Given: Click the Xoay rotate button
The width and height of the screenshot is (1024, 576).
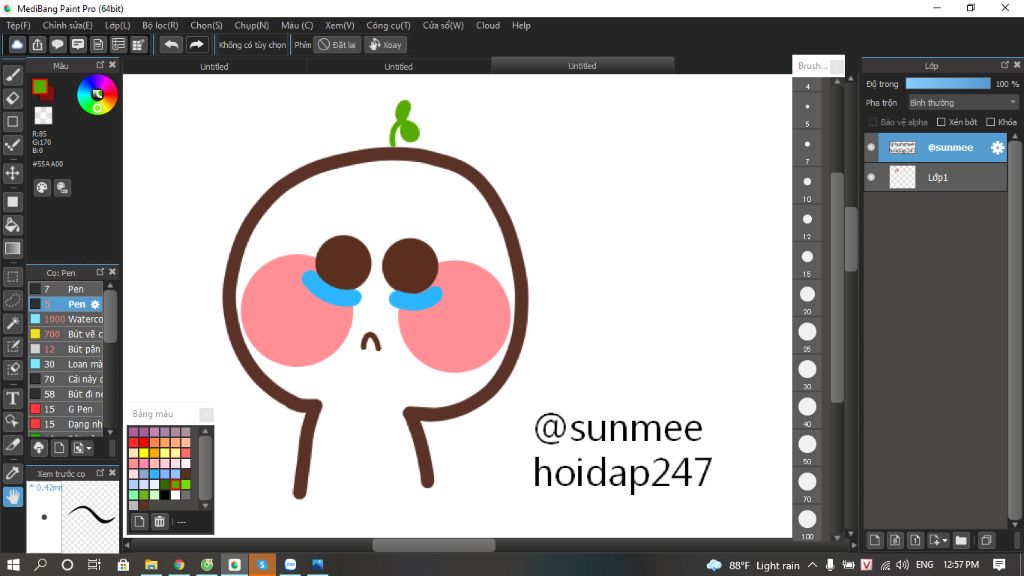Looking at the screenshot, I should (x=385, y=44).
